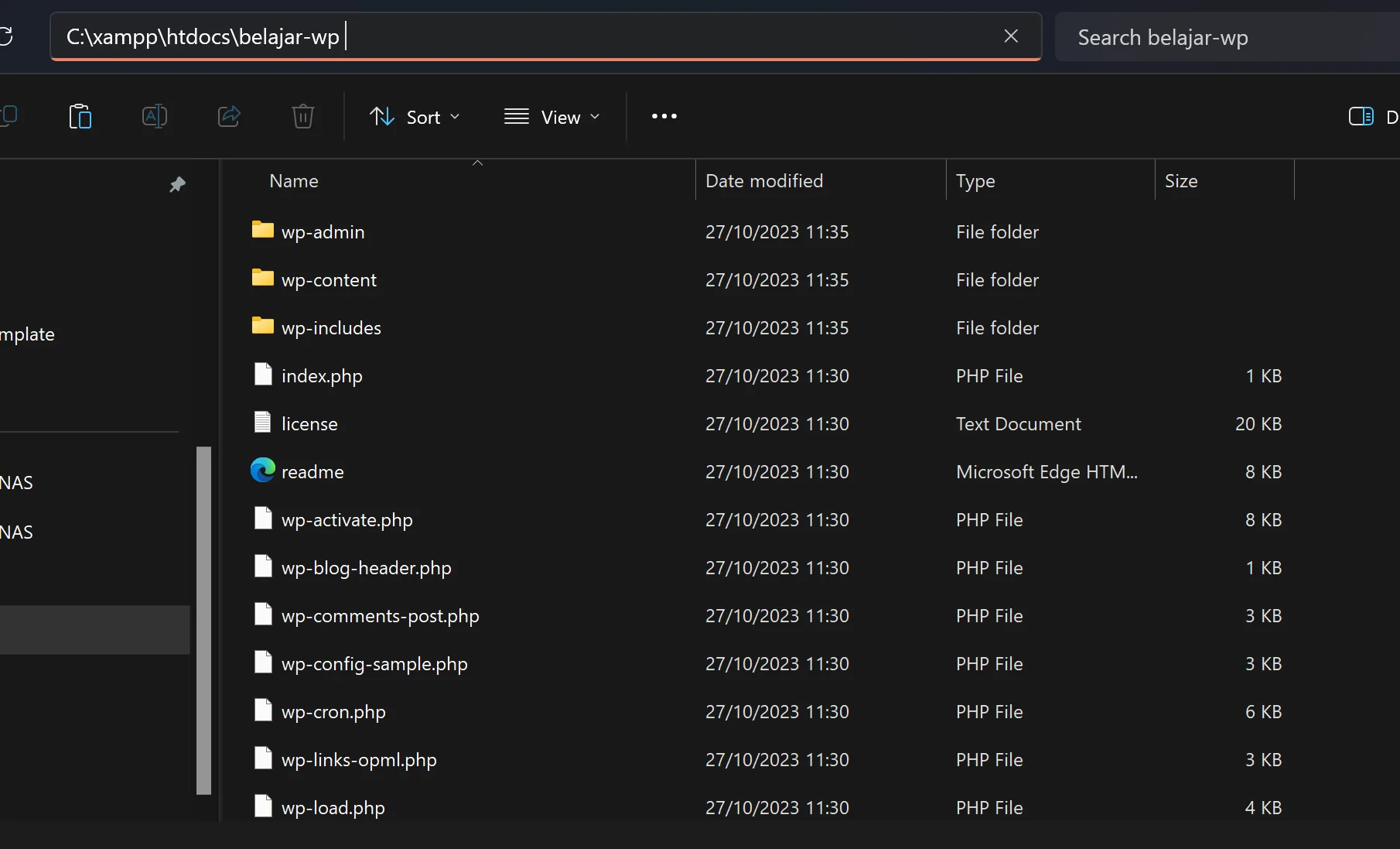Open the See more ellipsis menu

[664, 117]
